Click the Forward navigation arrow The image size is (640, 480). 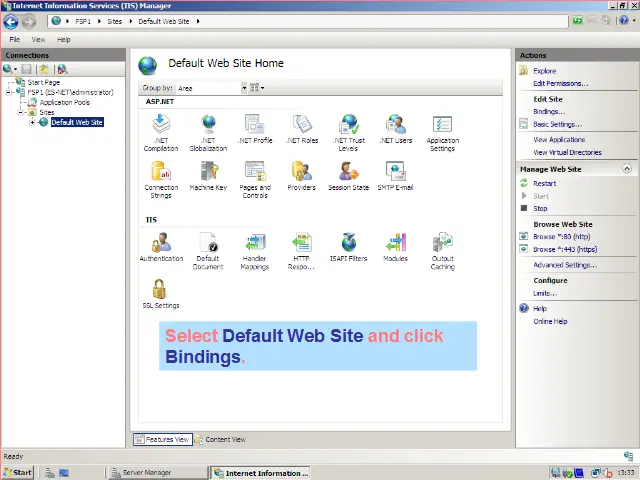coord(29,22)
